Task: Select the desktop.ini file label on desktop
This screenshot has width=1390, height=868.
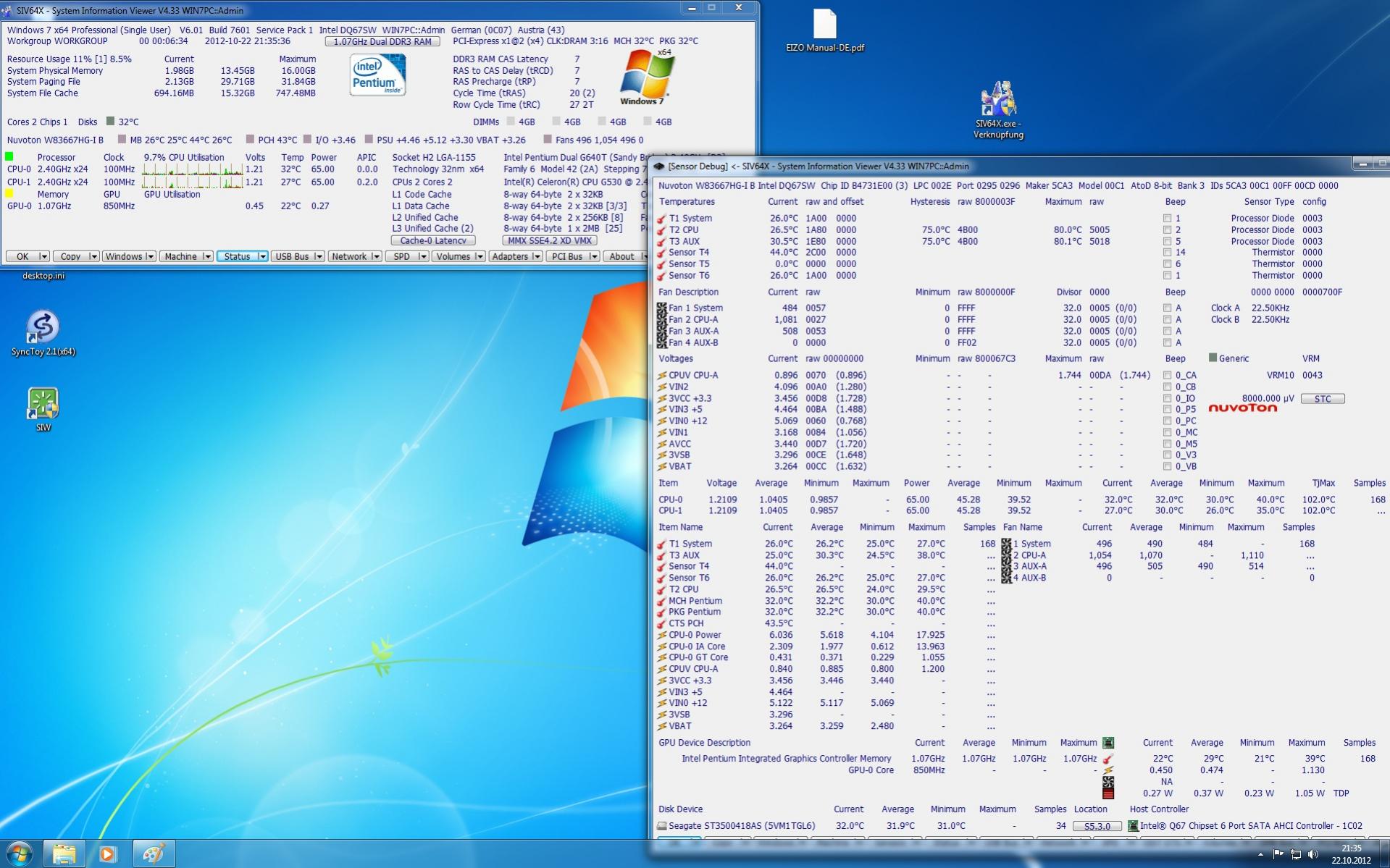Action: click(43, 276)
